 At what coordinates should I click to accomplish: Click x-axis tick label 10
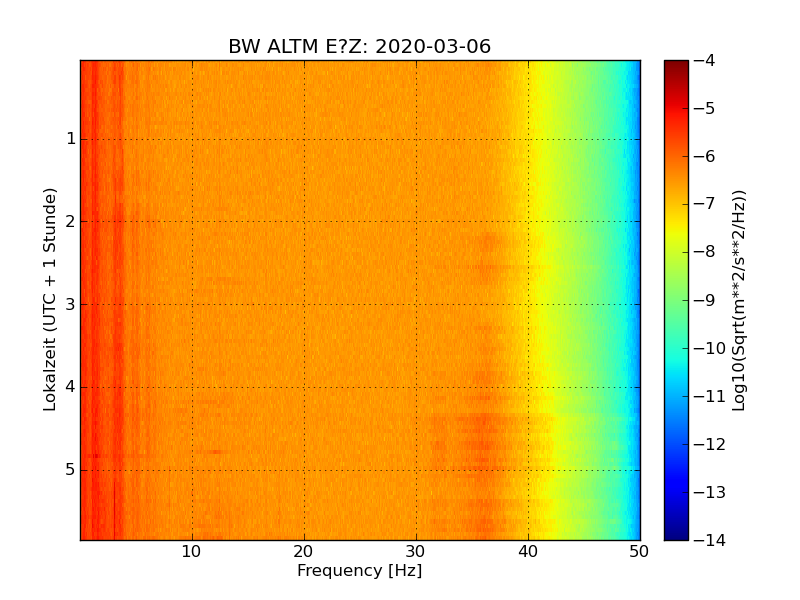pyautogui.click(x=192, y=552)
